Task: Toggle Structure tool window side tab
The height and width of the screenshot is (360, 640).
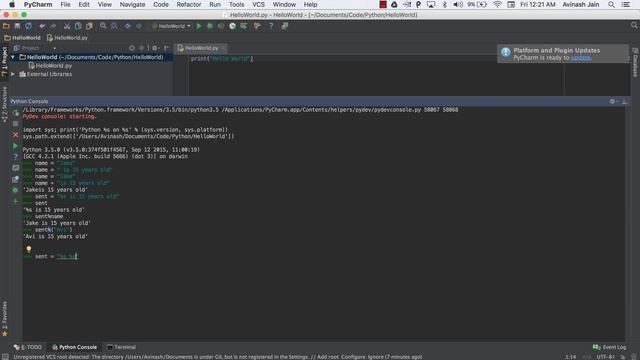Action: [4, 104]
